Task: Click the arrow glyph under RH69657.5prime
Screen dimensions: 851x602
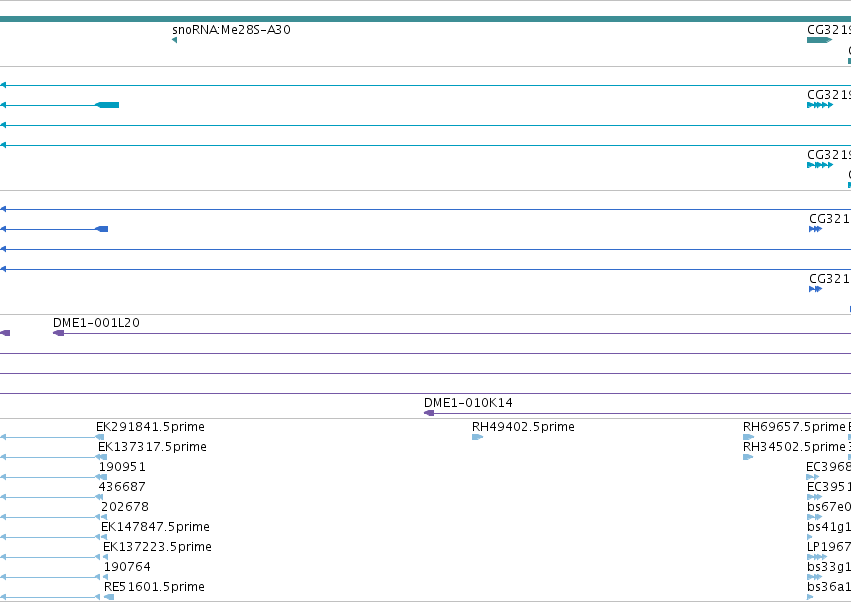Action: (748, 437)
